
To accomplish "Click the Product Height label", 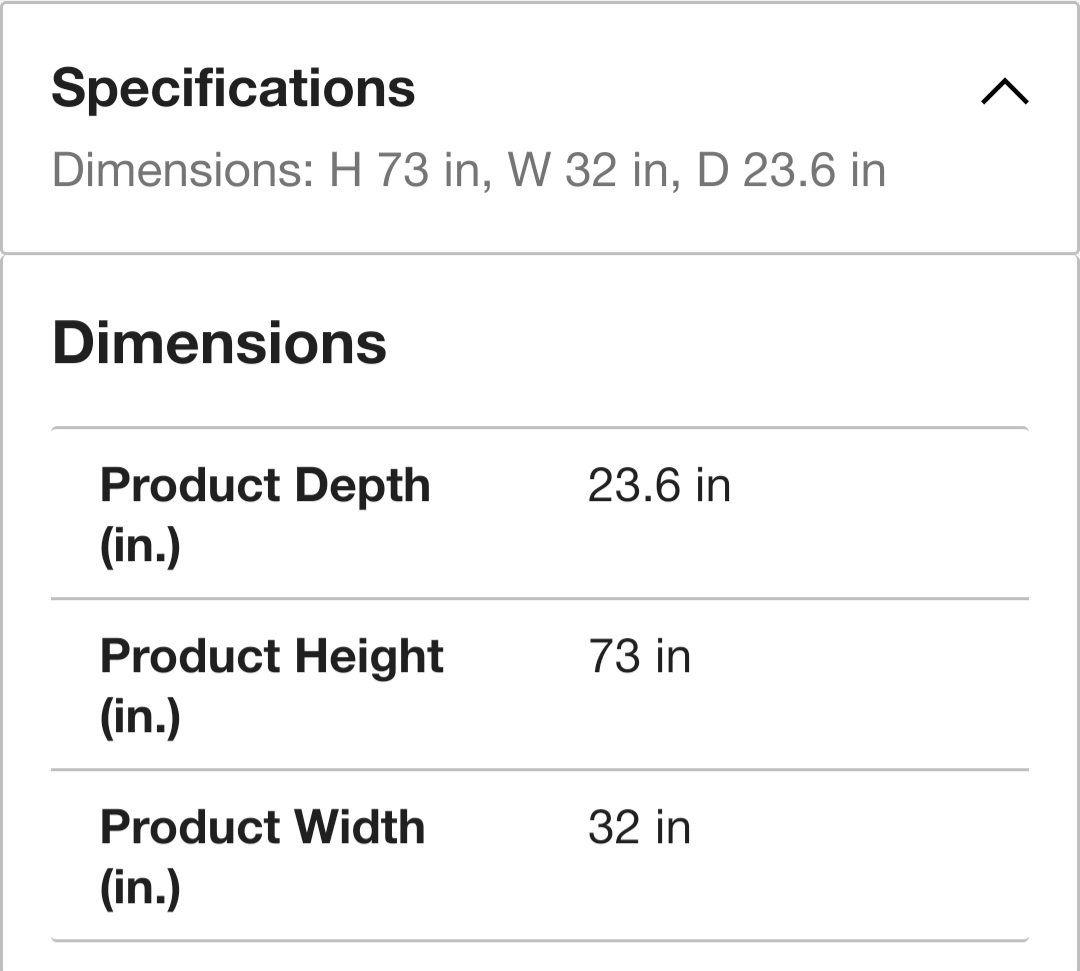I will click(271, 657).
